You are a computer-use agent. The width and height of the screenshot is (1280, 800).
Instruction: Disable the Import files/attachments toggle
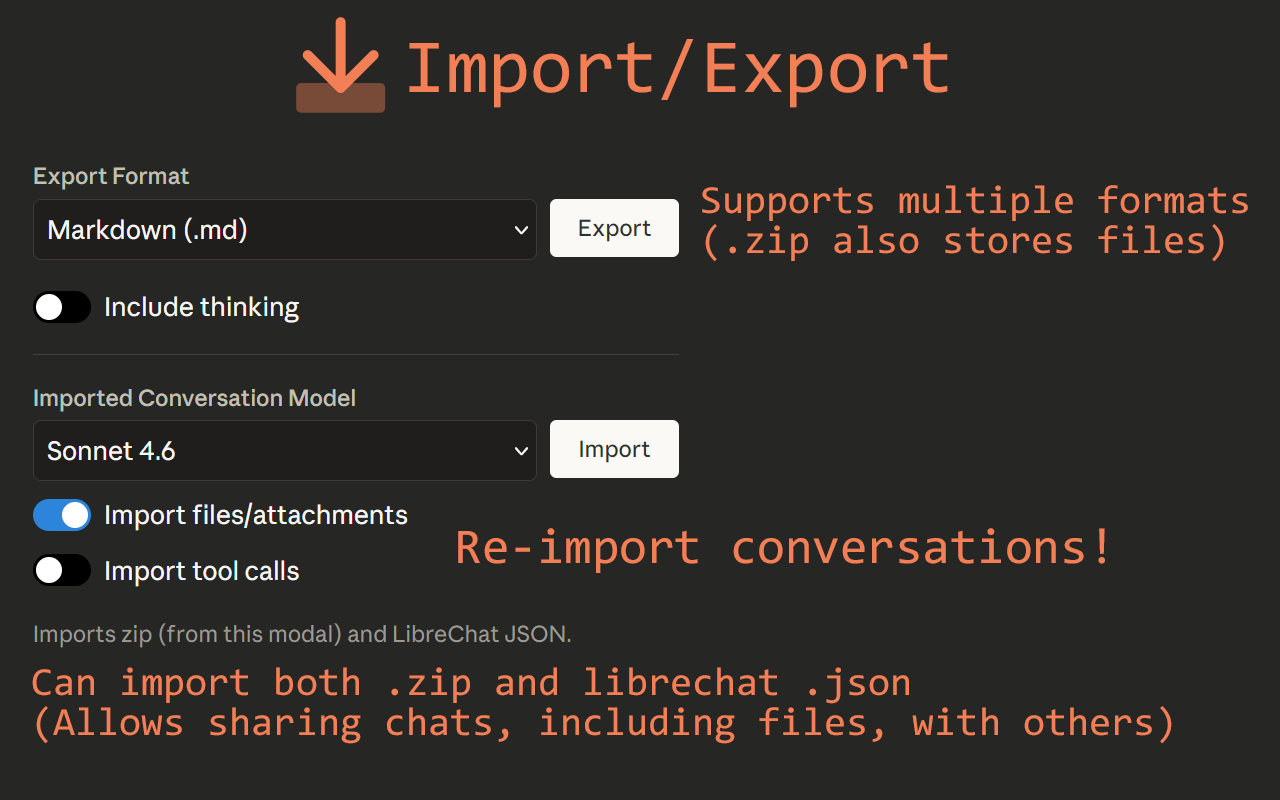[x=62, y=515]
